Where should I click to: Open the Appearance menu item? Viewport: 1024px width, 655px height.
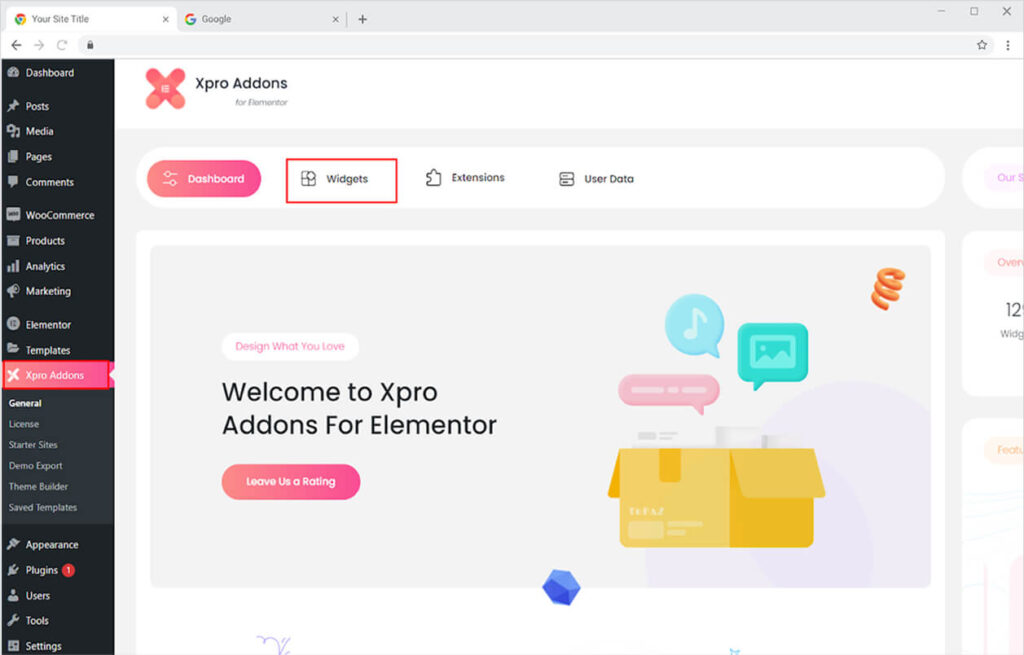[52, 545]
